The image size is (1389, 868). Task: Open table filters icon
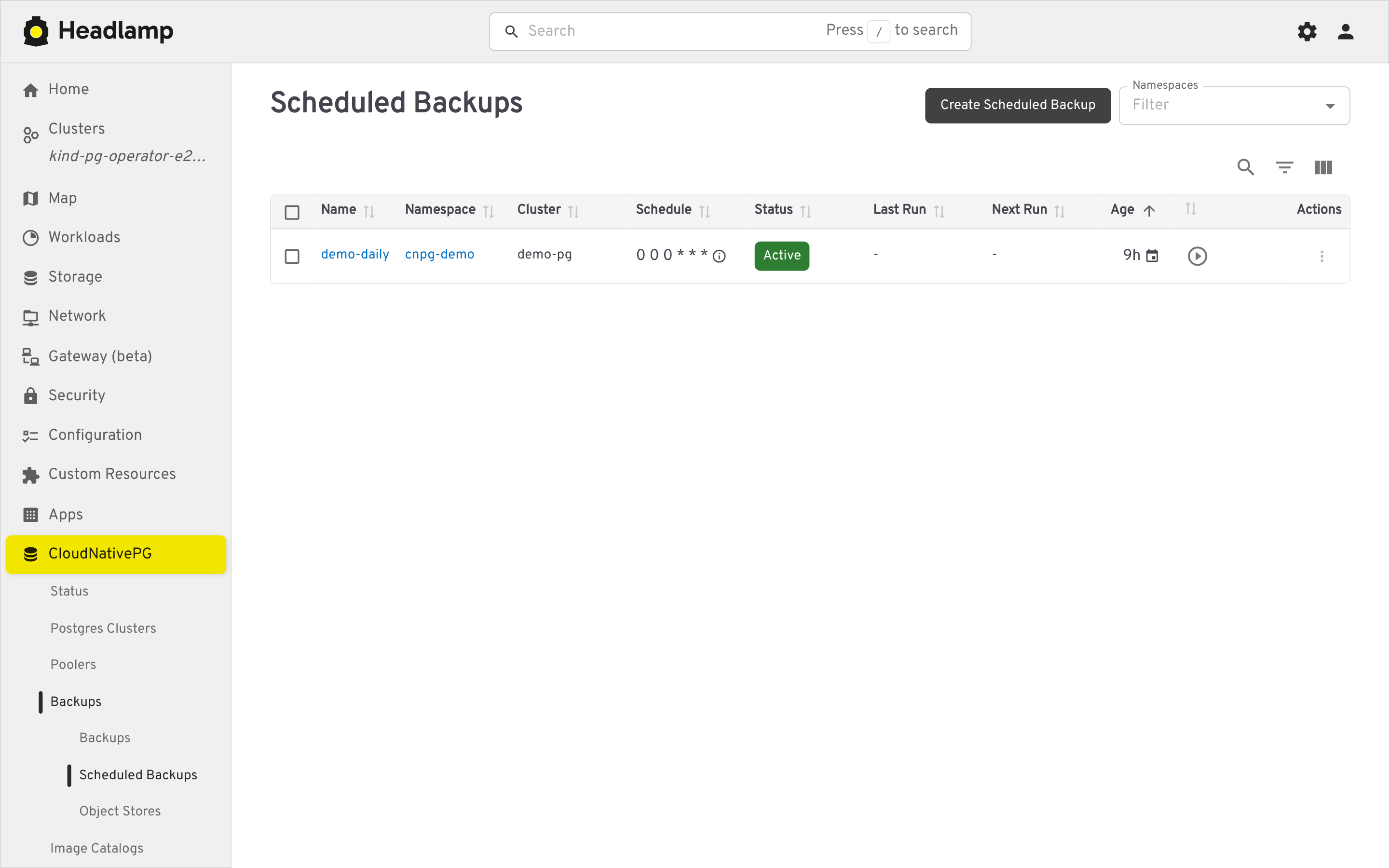[1284, 167]
